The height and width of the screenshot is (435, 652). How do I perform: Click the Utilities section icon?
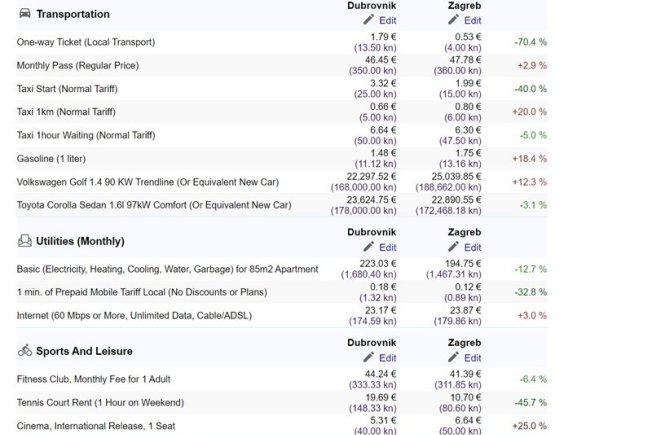pyautogui.click(x=25, y=241)
